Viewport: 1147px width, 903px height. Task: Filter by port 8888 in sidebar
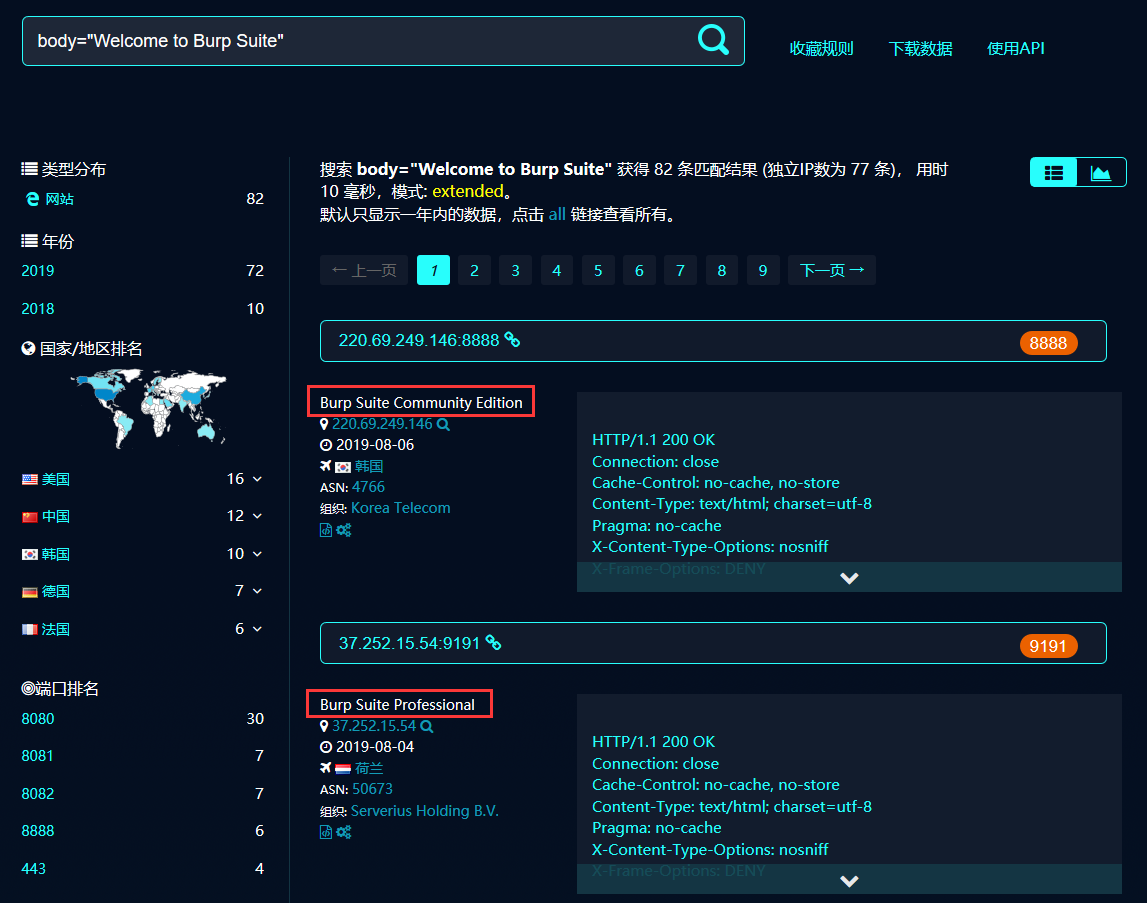tap(38, 831)
